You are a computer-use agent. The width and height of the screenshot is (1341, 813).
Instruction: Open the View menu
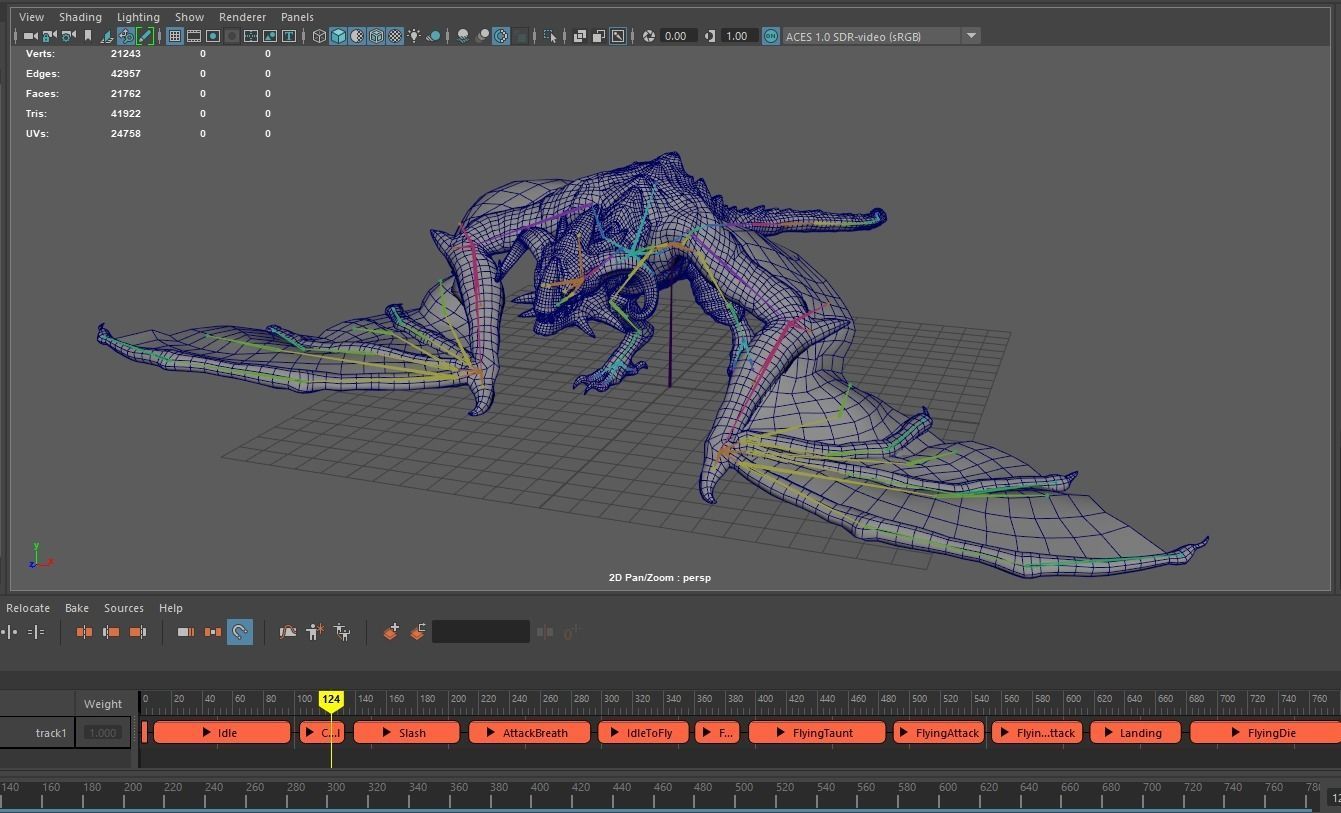(31, 17)
